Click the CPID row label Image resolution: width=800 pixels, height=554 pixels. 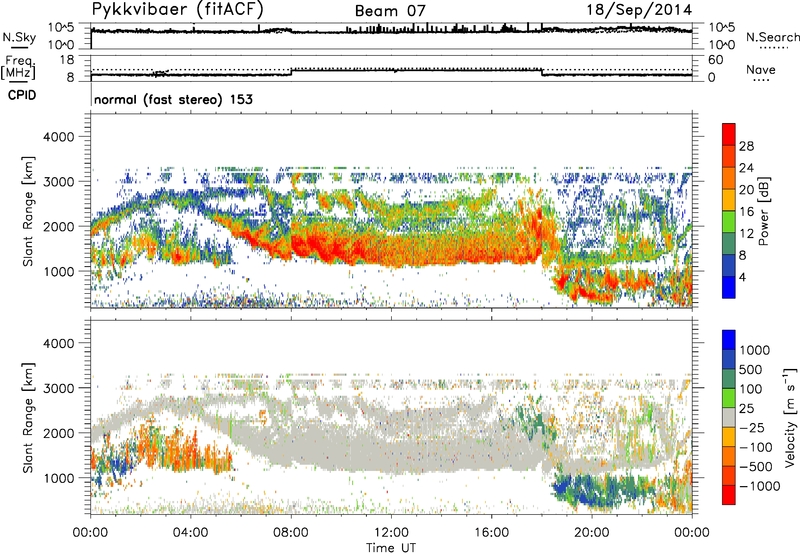(22, 95)
